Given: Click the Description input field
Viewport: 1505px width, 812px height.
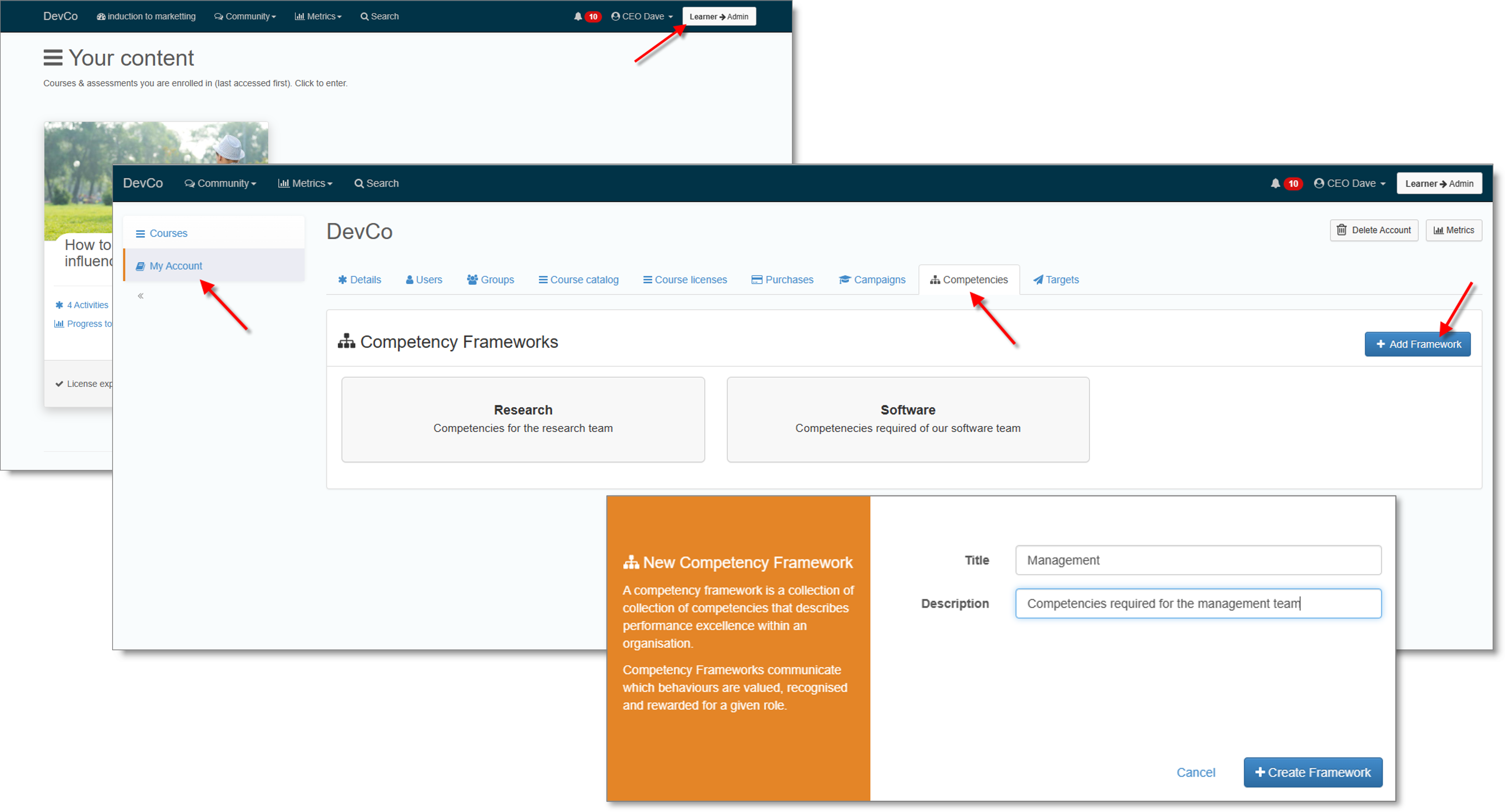Looking at the screenshot, I should point(1198,604).
